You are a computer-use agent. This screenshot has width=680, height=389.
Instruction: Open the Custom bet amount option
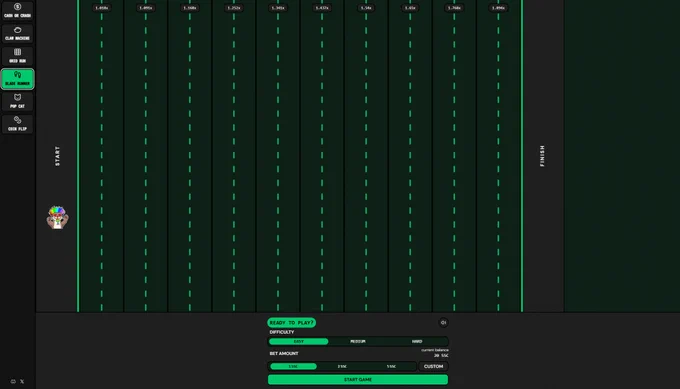(x=433, y=366)
